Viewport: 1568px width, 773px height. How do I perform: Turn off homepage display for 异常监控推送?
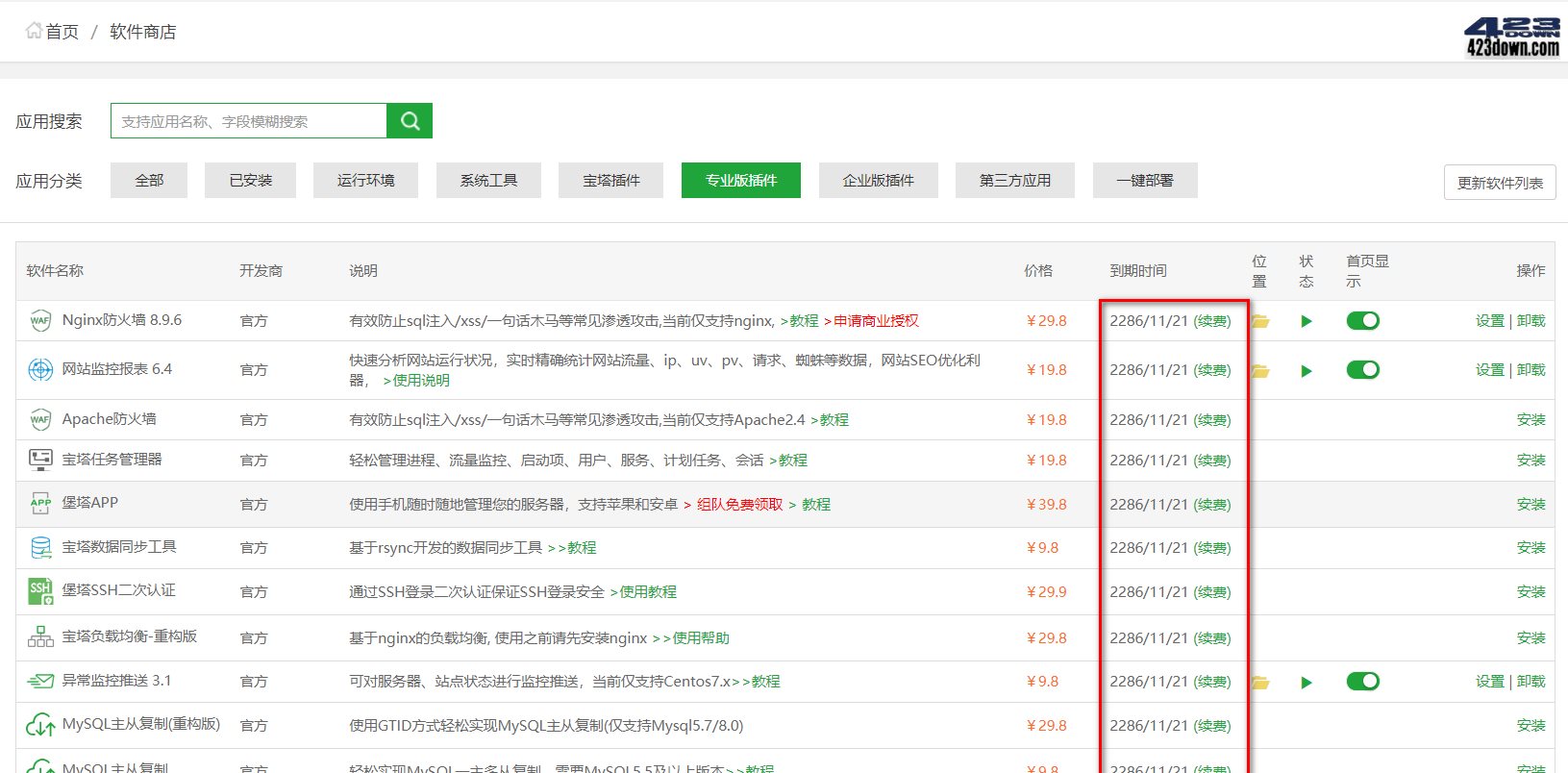coord(1362,682)
